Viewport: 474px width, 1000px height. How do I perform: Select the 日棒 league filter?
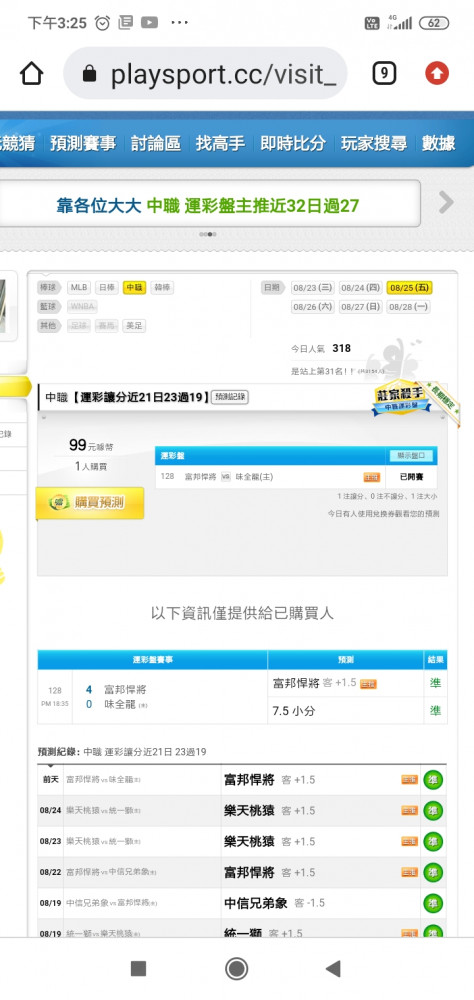(x=107, y=288)
